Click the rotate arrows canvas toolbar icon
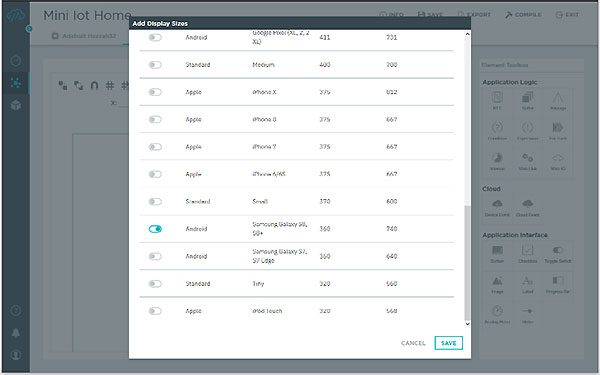Screen dimensions: 600x375 (78, 85)
